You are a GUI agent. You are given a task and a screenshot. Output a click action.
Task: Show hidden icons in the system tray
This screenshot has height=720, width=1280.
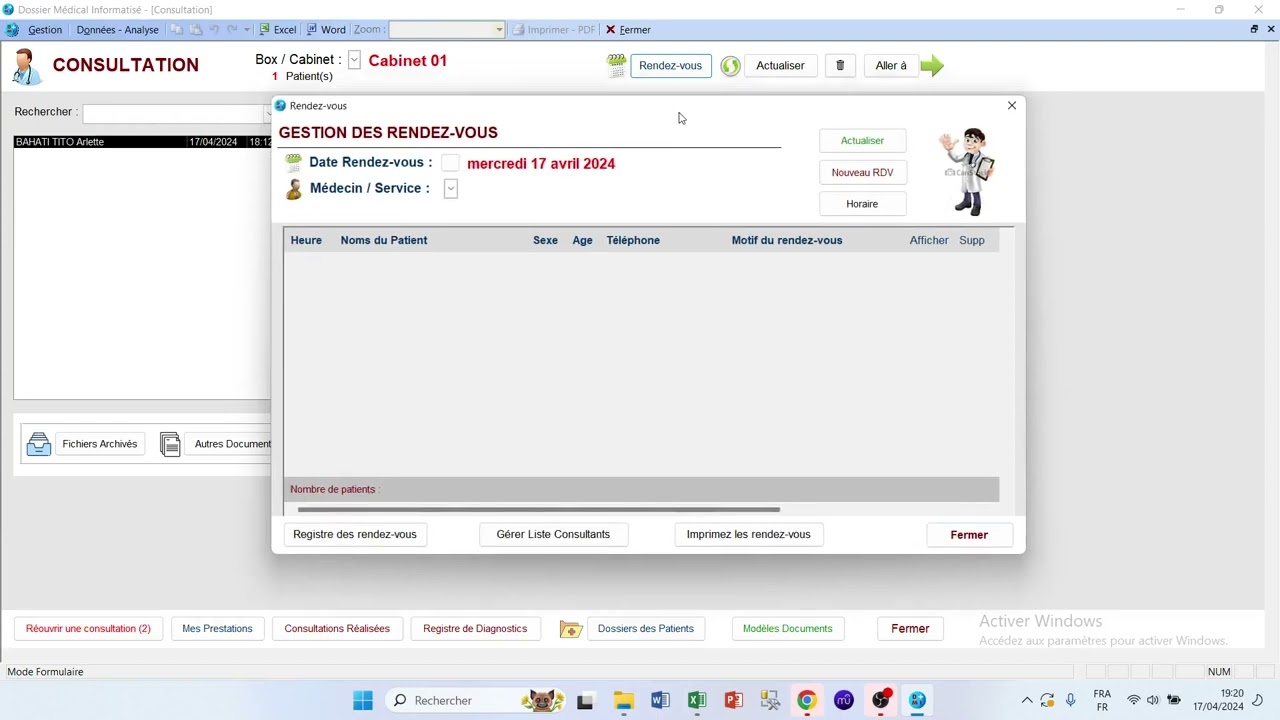[x=1026, y=700]
